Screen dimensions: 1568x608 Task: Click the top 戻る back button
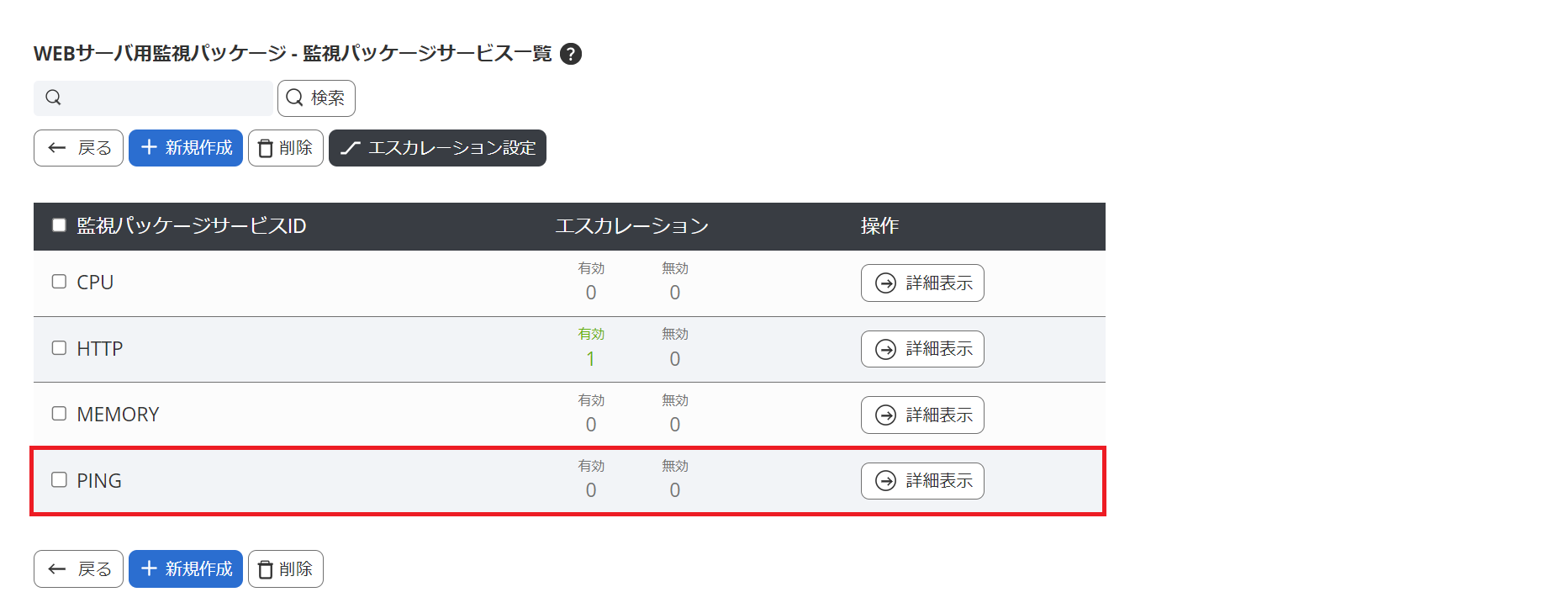tap(79, 148)
